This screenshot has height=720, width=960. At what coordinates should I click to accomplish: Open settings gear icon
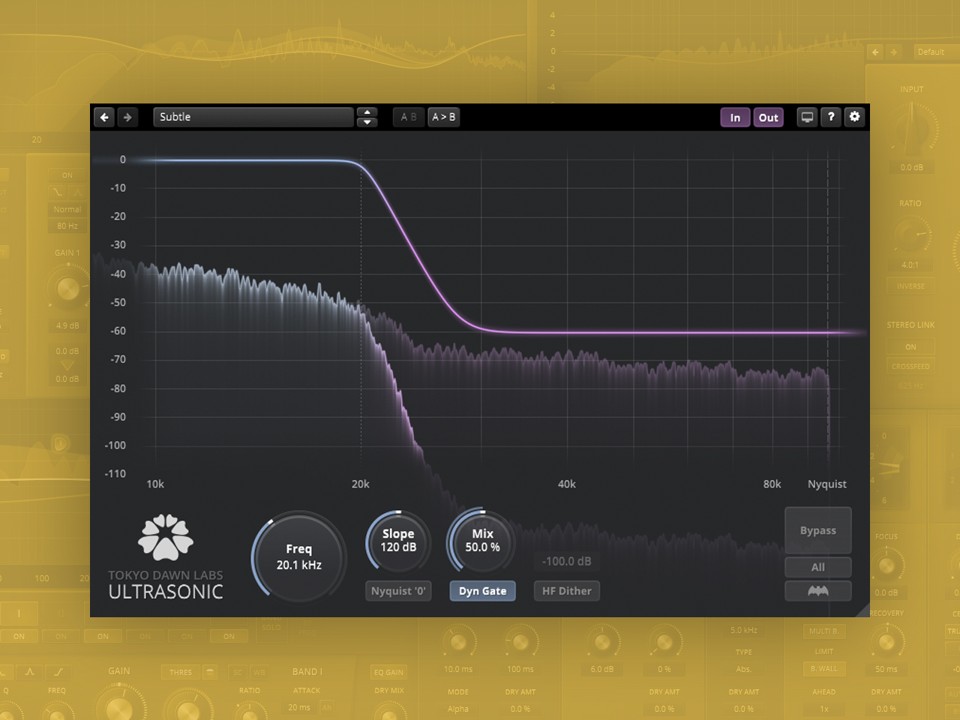point(854,117)
